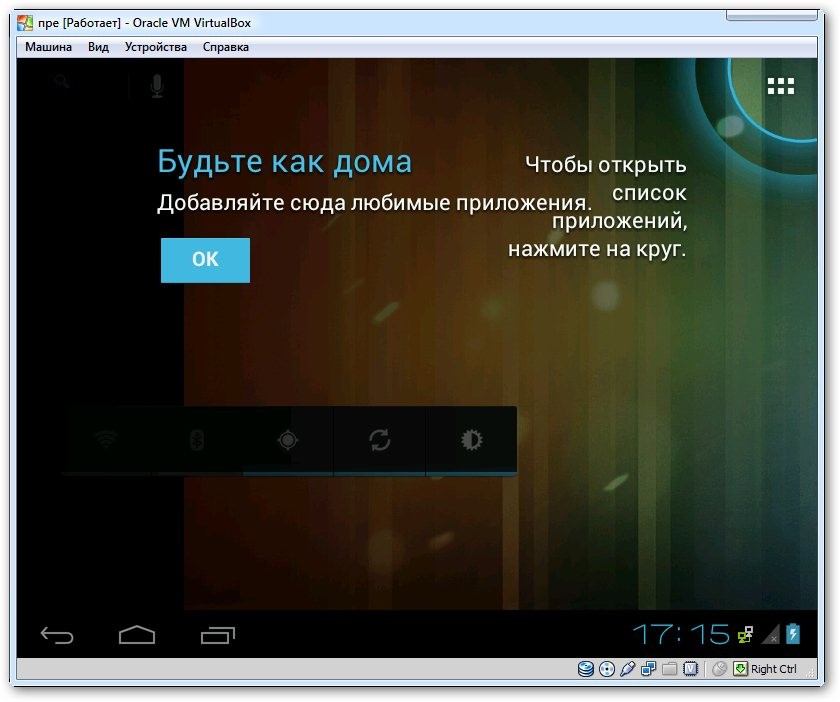Open the Вид menu
This screenshot has height=702, width=840.
(x=98, y=47)
